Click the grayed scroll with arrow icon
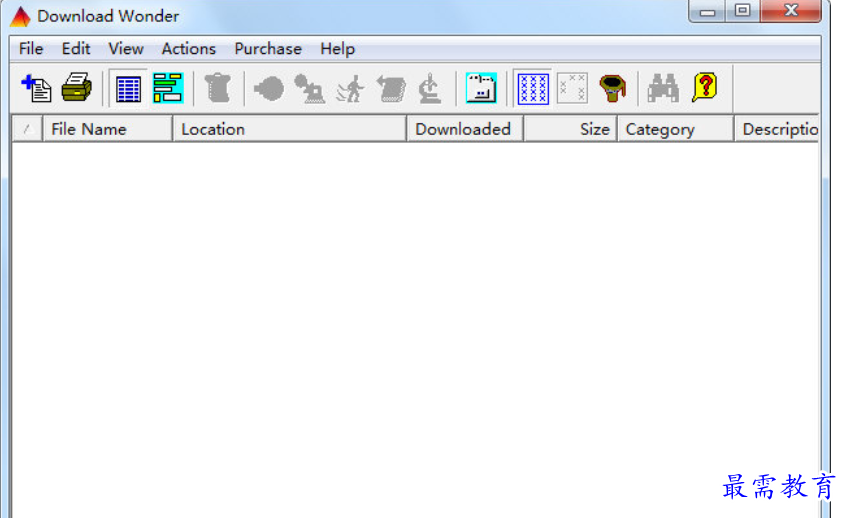This screenshot has height=518, width=844. click(x=391, y=88)
